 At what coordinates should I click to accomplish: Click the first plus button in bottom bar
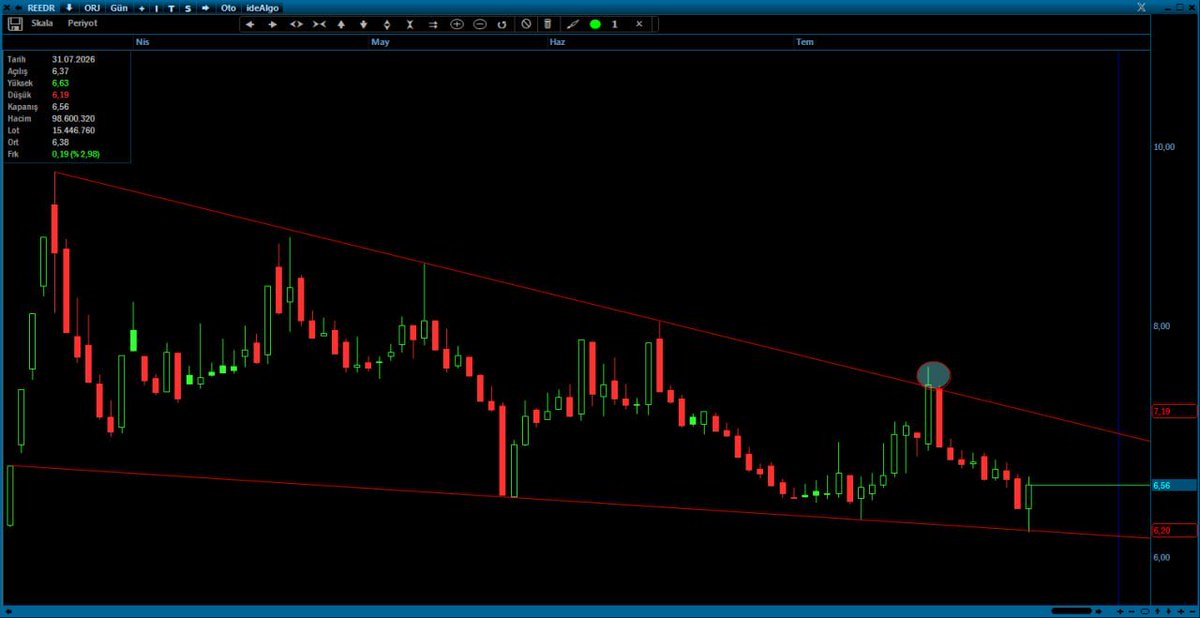click(1120, 611)
